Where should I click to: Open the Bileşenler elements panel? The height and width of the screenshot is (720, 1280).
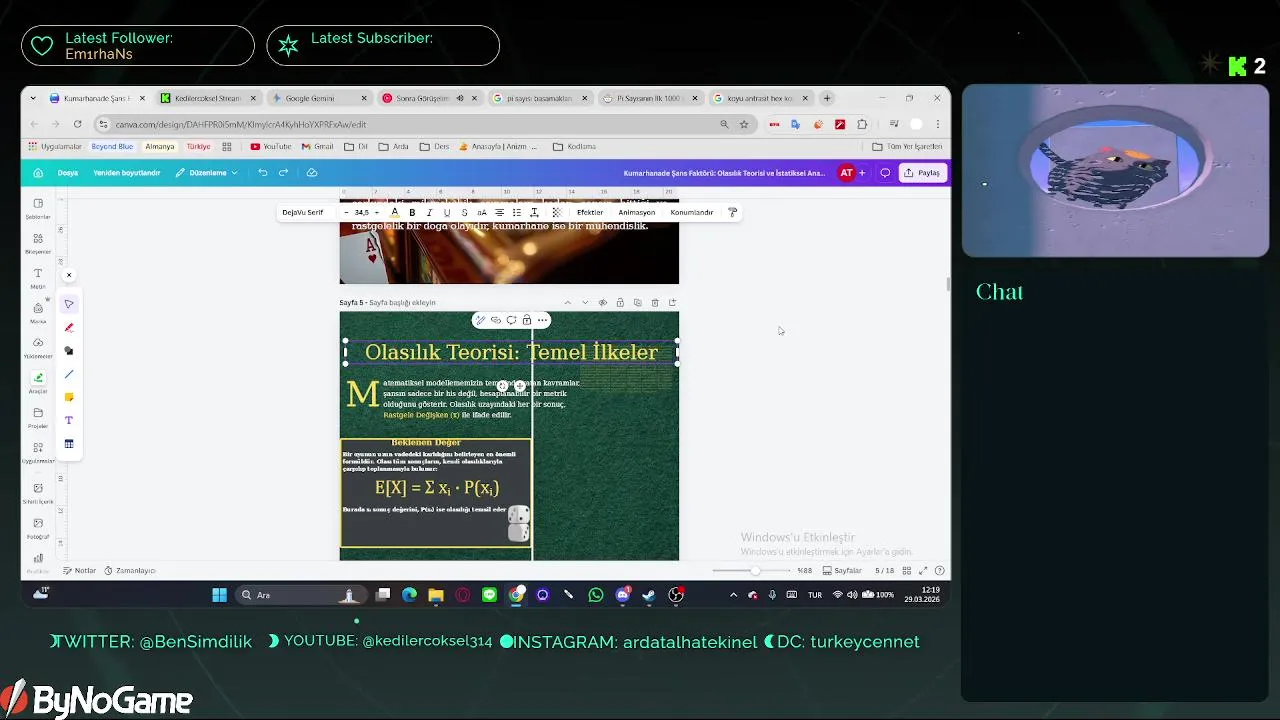click(38, 243)
